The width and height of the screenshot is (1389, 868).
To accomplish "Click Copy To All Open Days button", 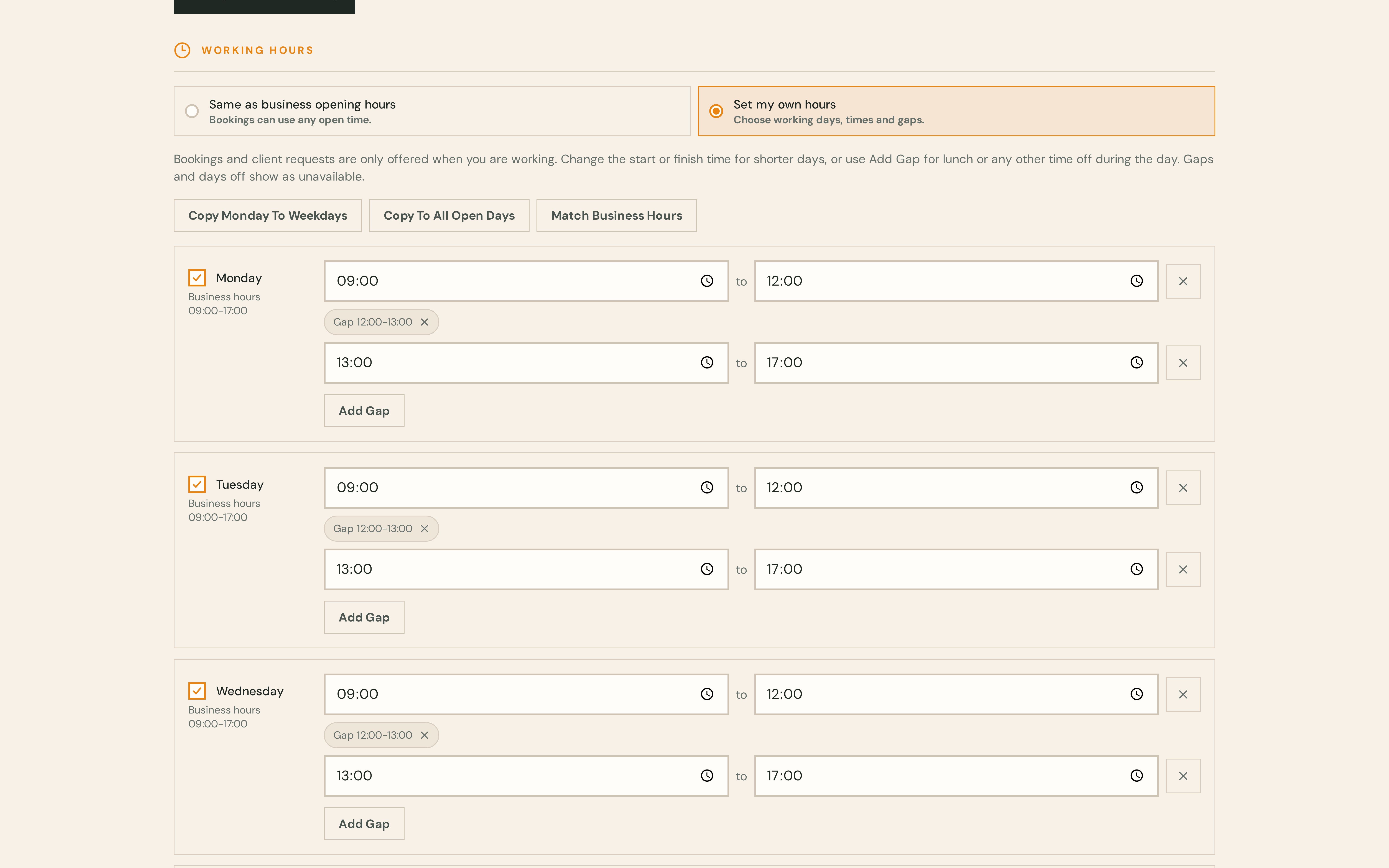I will 449,215.
